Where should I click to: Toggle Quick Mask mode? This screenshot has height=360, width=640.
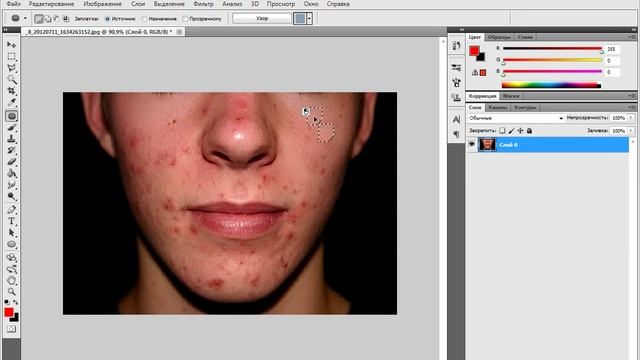(11, 329)
